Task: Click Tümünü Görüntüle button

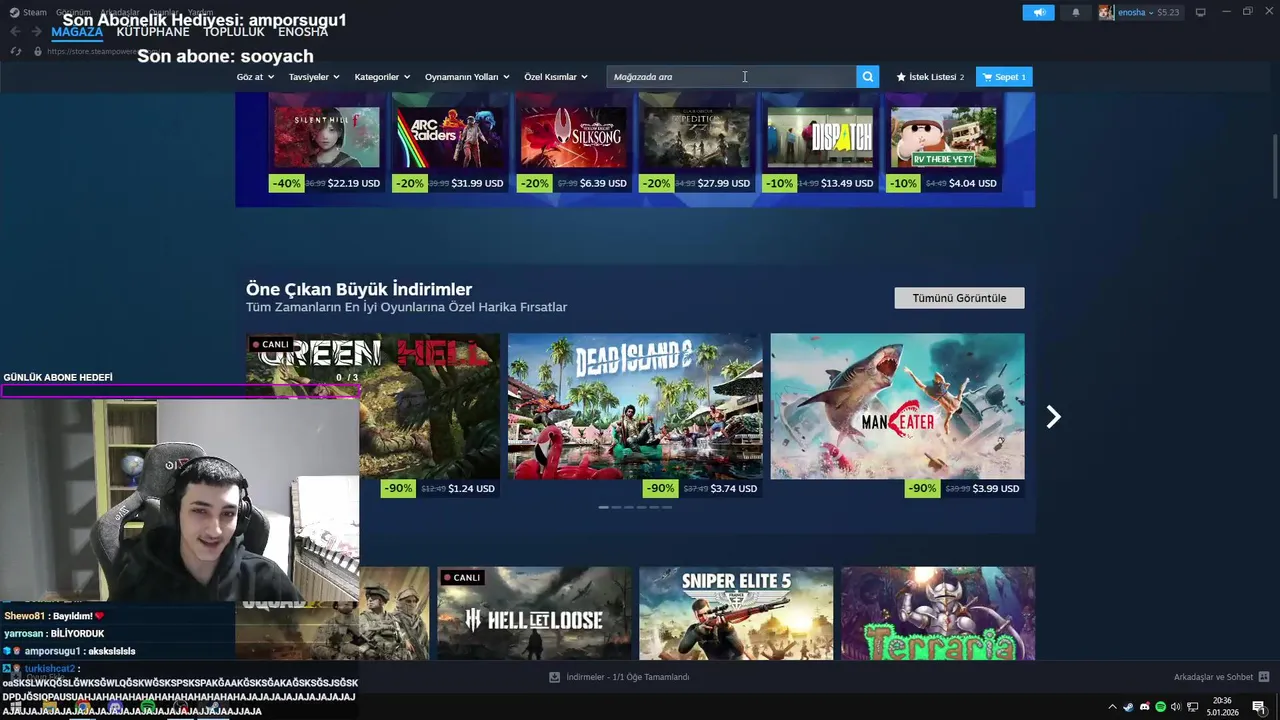Action: pos(959,298)
